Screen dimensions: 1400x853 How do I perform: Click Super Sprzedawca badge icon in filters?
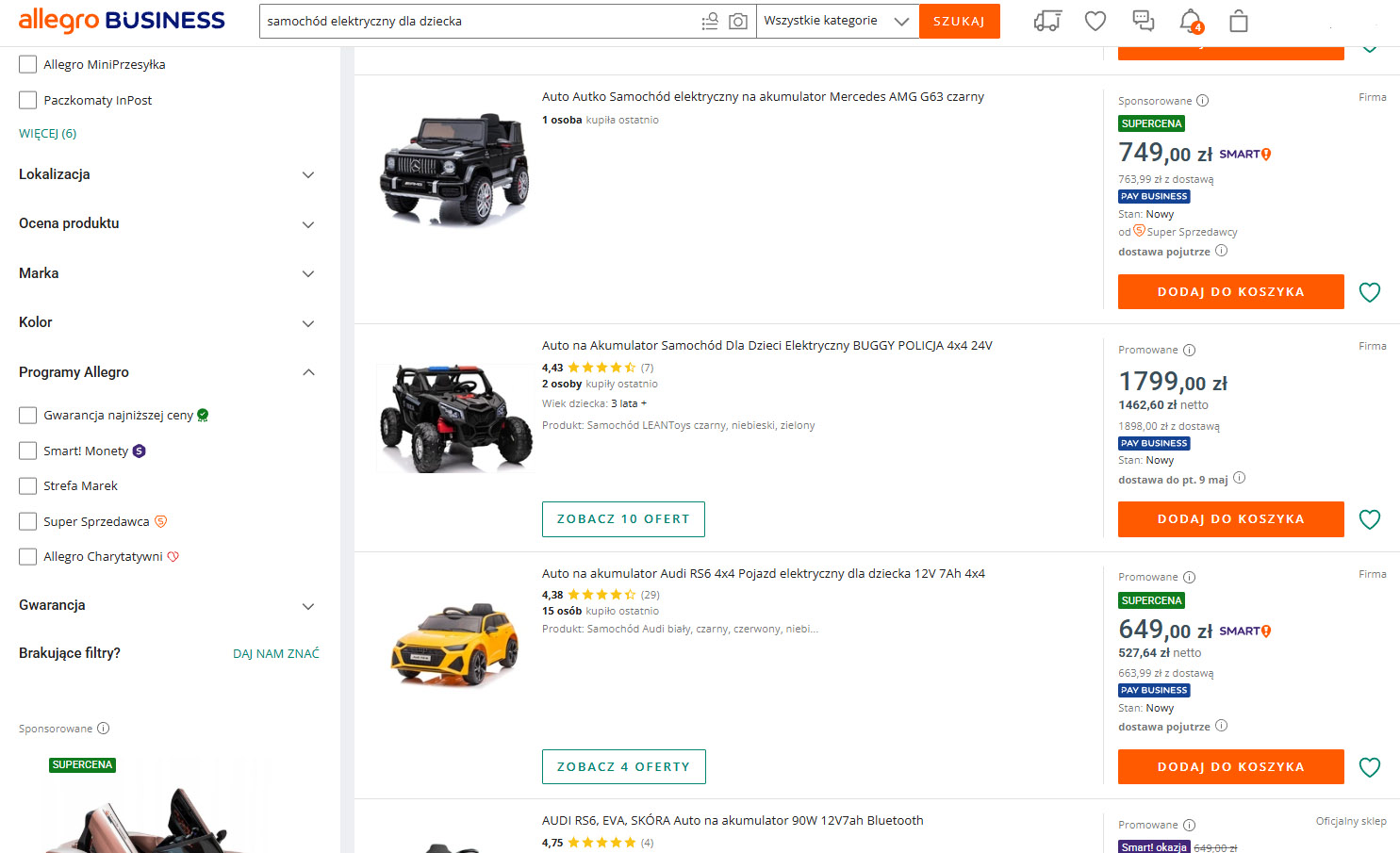click(160, 521)
